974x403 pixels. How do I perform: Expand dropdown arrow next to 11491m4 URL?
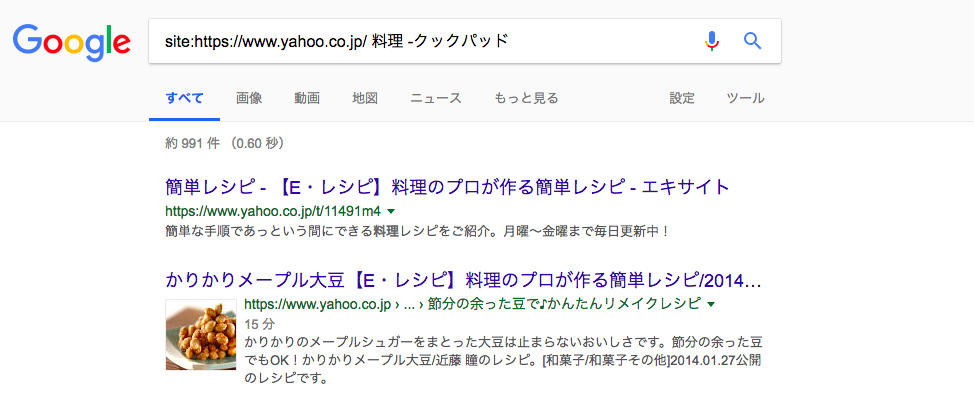(390, 211)
